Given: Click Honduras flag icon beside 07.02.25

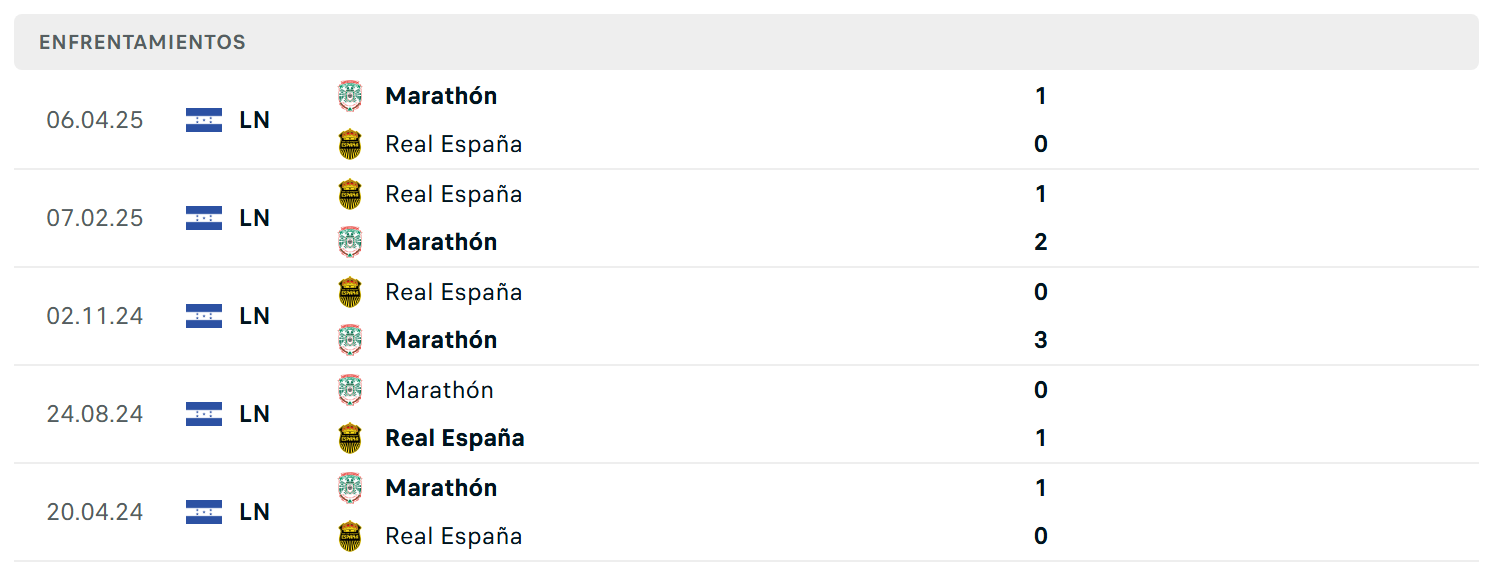Looking at the screenshot, I should pos(204,218).
